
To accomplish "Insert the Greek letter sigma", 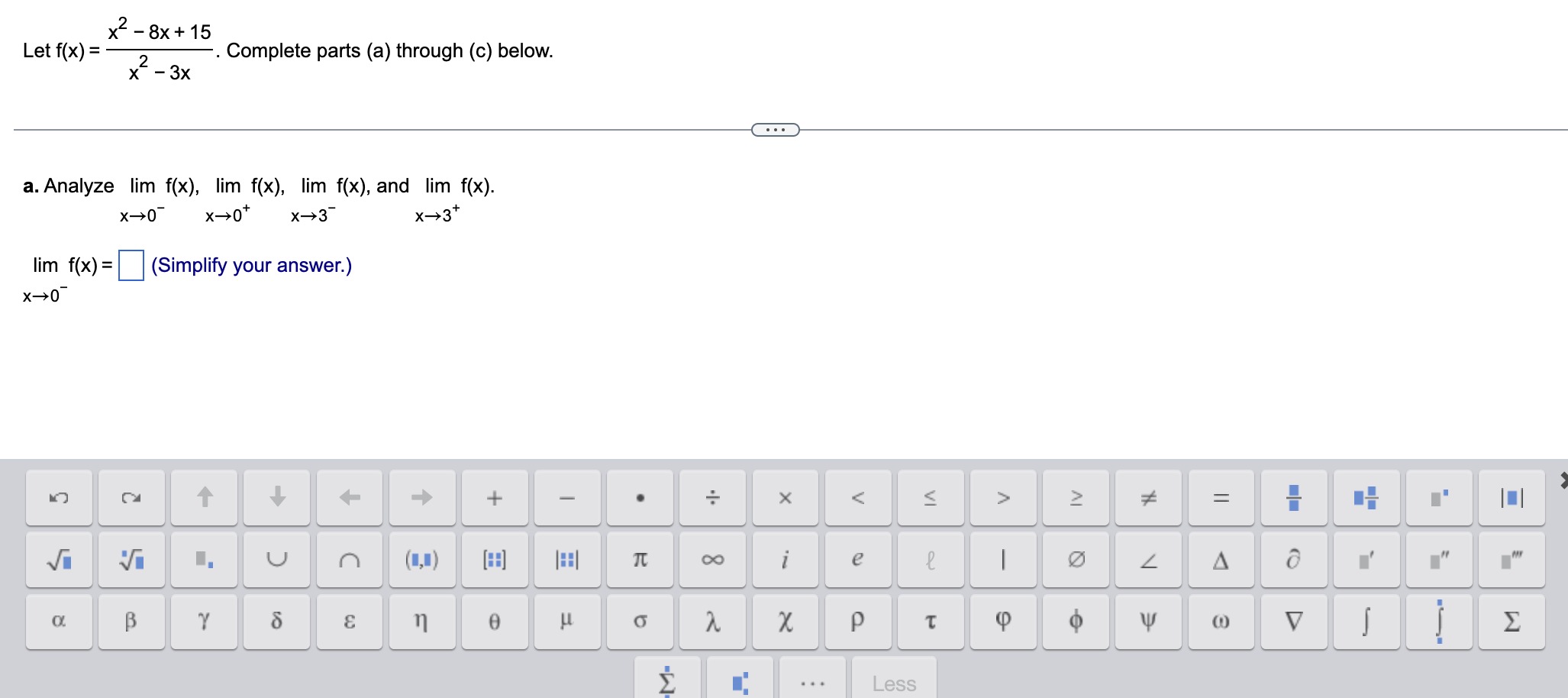I will tap(640, 622).
